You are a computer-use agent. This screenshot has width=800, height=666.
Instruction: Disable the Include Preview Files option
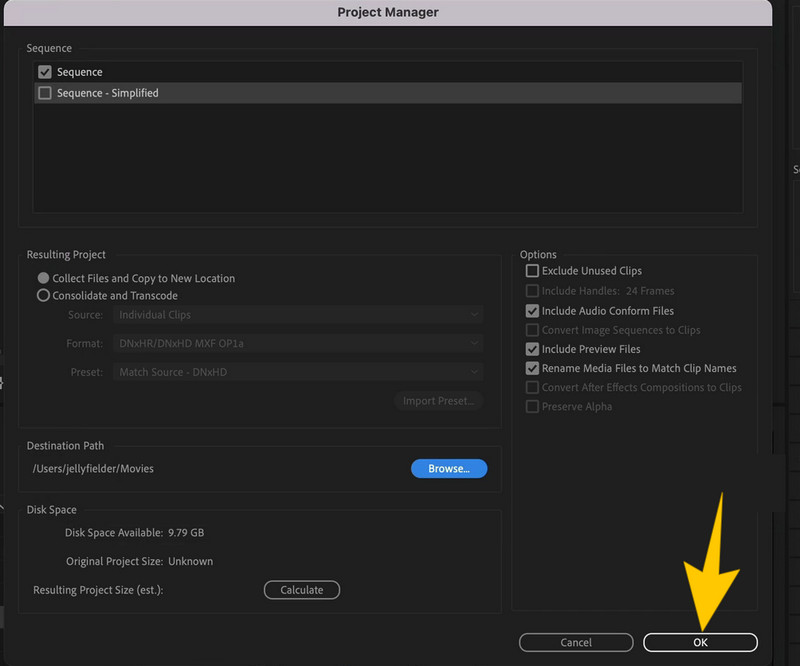tap(532, 348)
